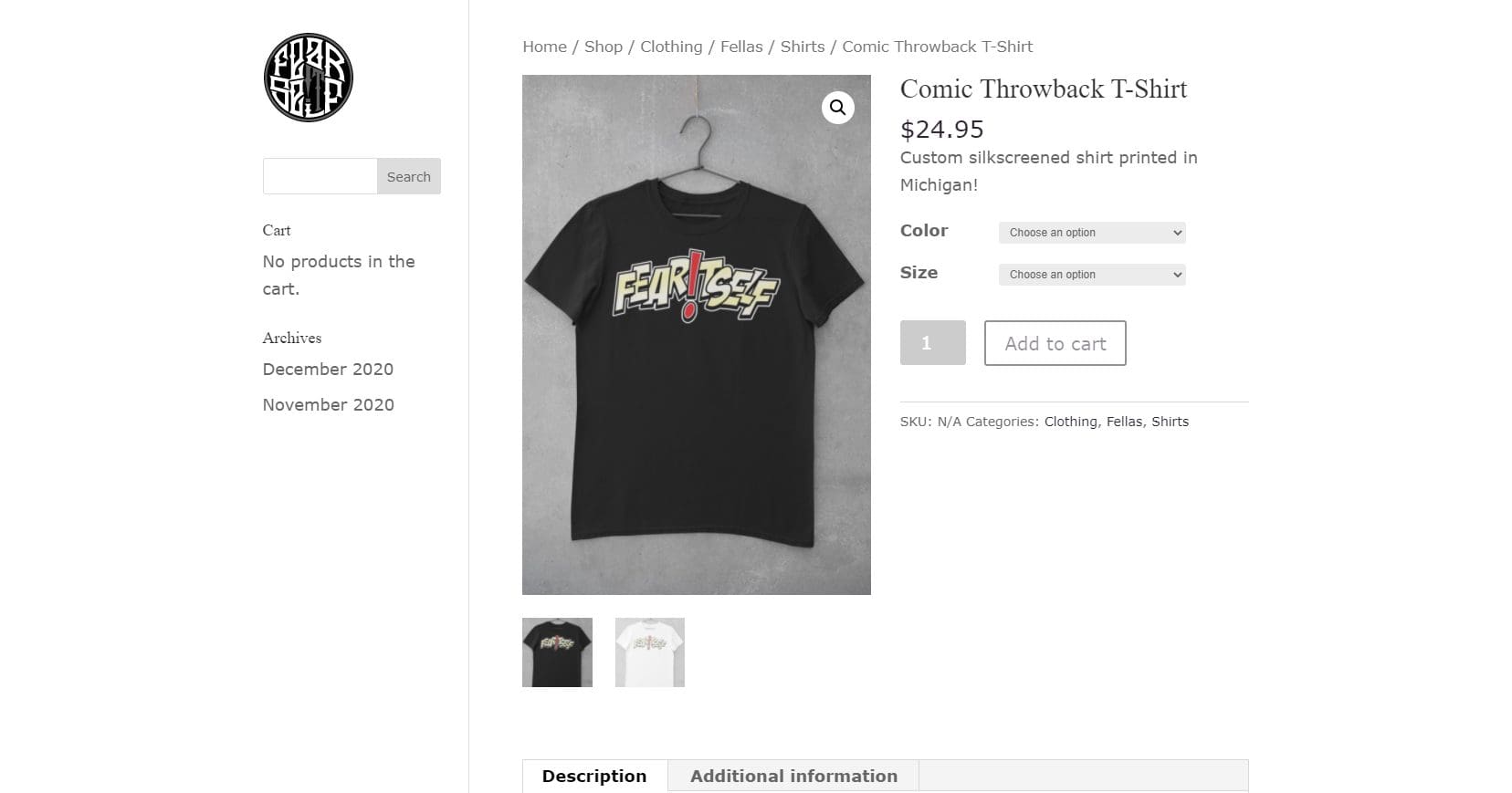This screenshot has width=1512, height=793.
Task: Click the sidebar search text box
Action: [320, 176]
